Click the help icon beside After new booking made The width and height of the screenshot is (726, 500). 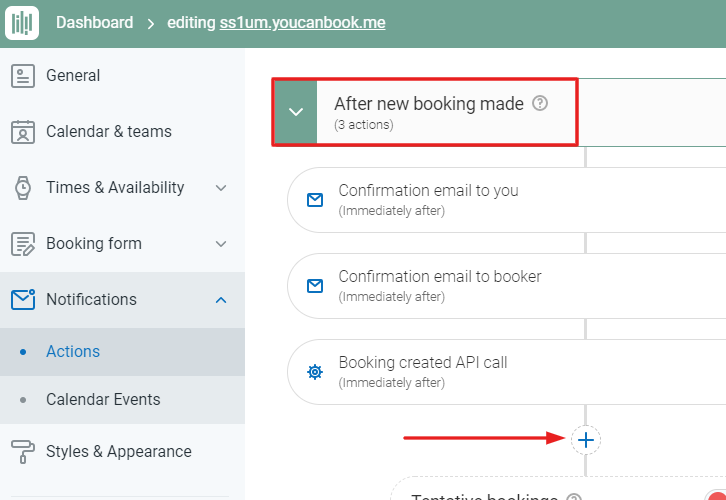click(540, 103)
